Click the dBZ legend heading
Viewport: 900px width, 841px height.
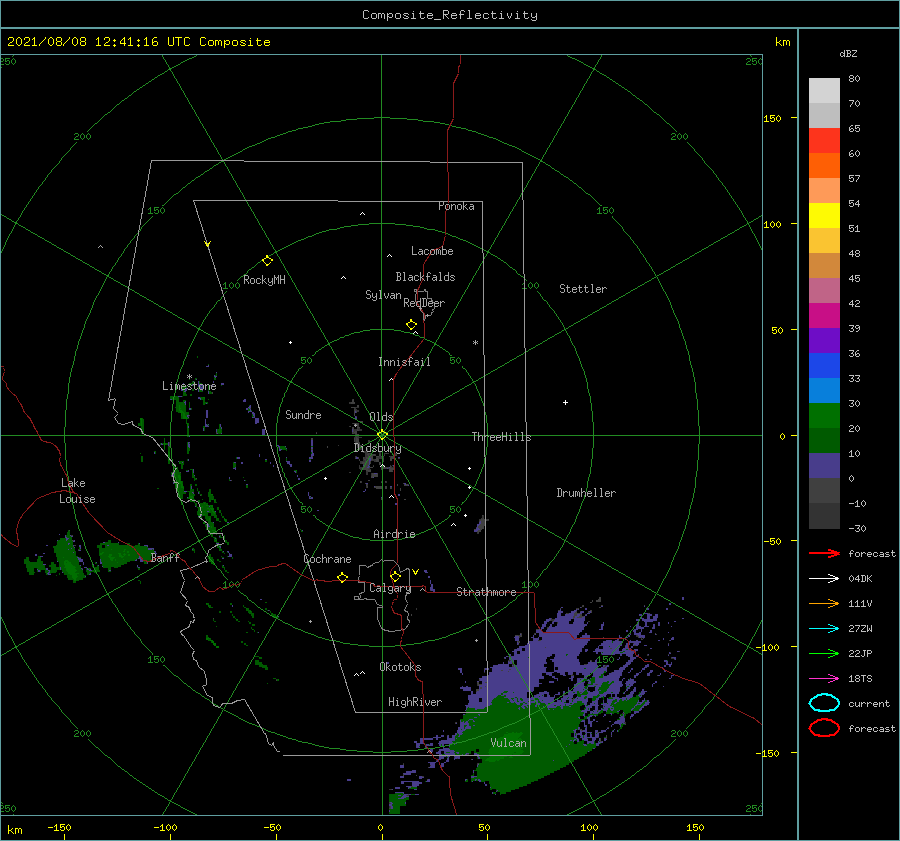(x=848, y=53)
